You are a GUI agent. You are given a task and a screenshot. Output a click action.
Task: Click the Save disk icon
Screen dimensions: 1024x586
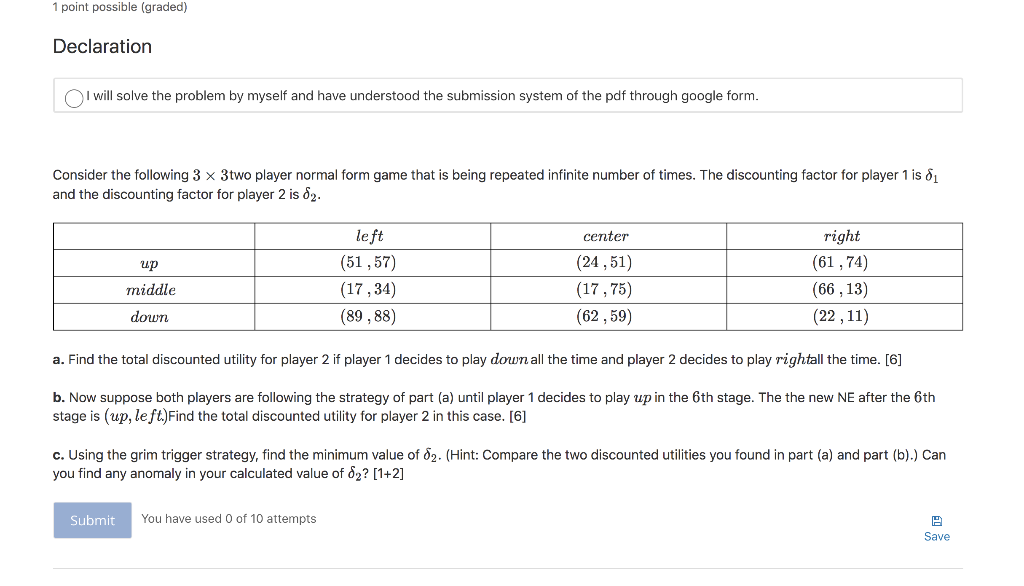936,519
